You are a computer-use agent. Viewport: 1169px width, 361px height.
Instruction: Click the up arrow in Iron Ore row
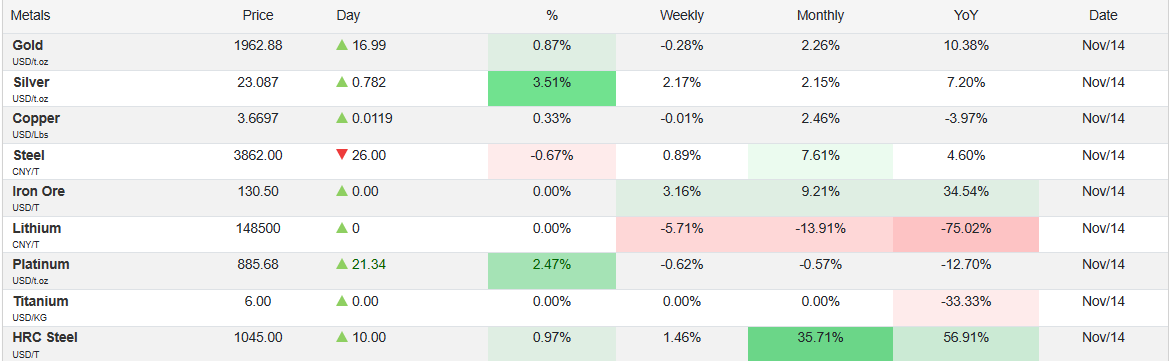pyautogui.click(x=342, y=192)
